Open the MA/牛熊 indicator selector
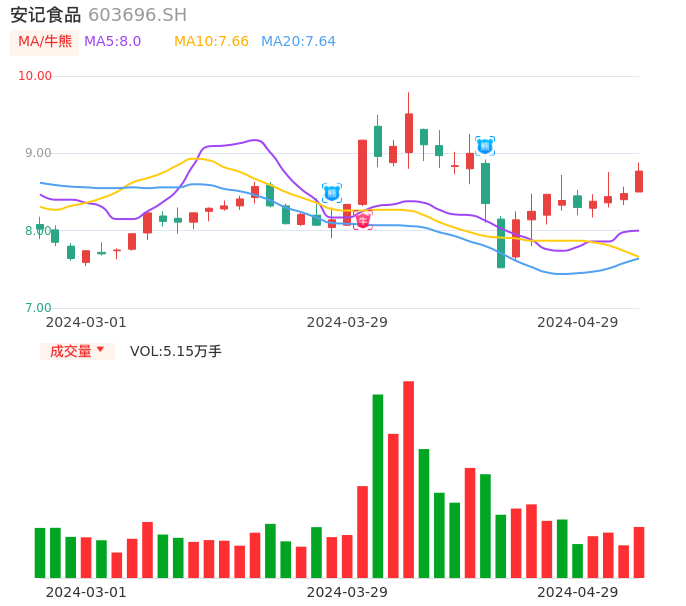This screenshot has width=686, height=606. [44, 42]
